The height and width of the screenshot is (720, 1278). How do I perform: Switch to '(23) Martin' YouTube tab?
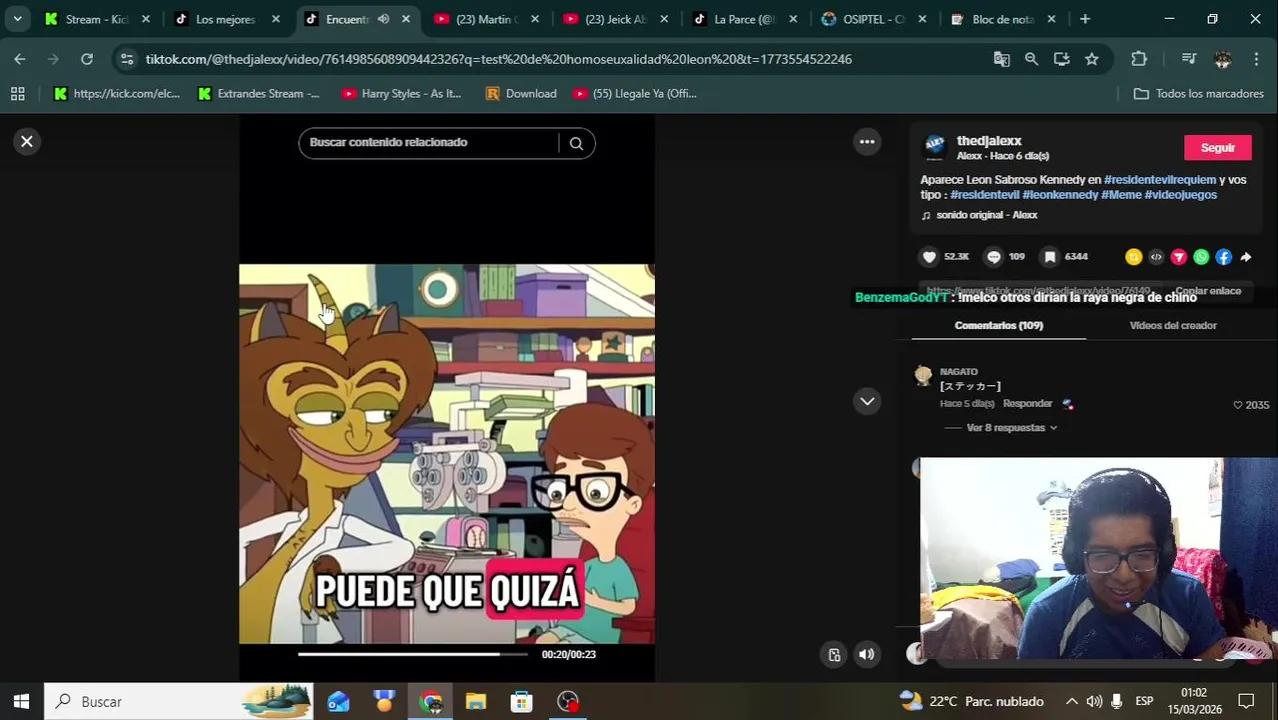tap(487, 19)
